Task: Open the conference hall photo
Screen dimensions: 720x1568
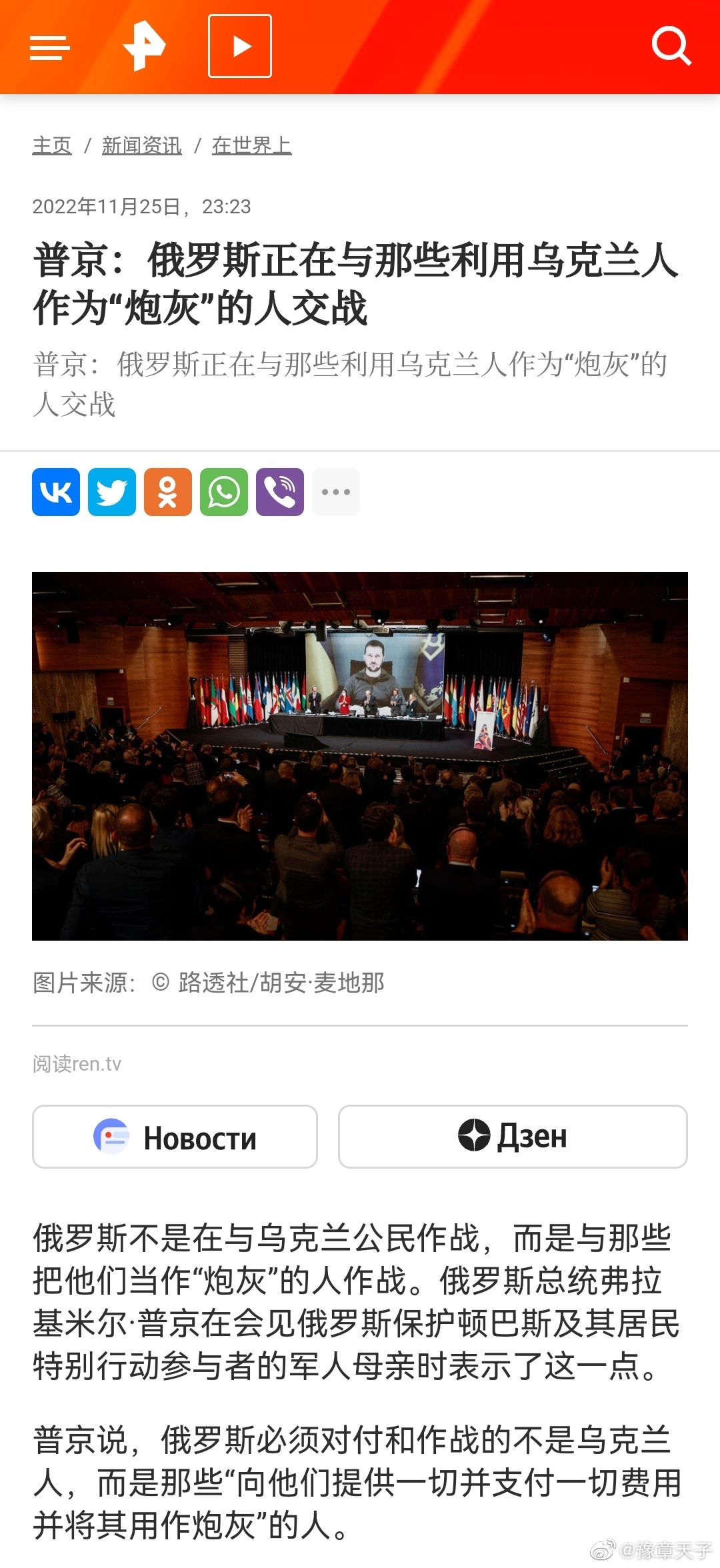Action: coord(360,756)
